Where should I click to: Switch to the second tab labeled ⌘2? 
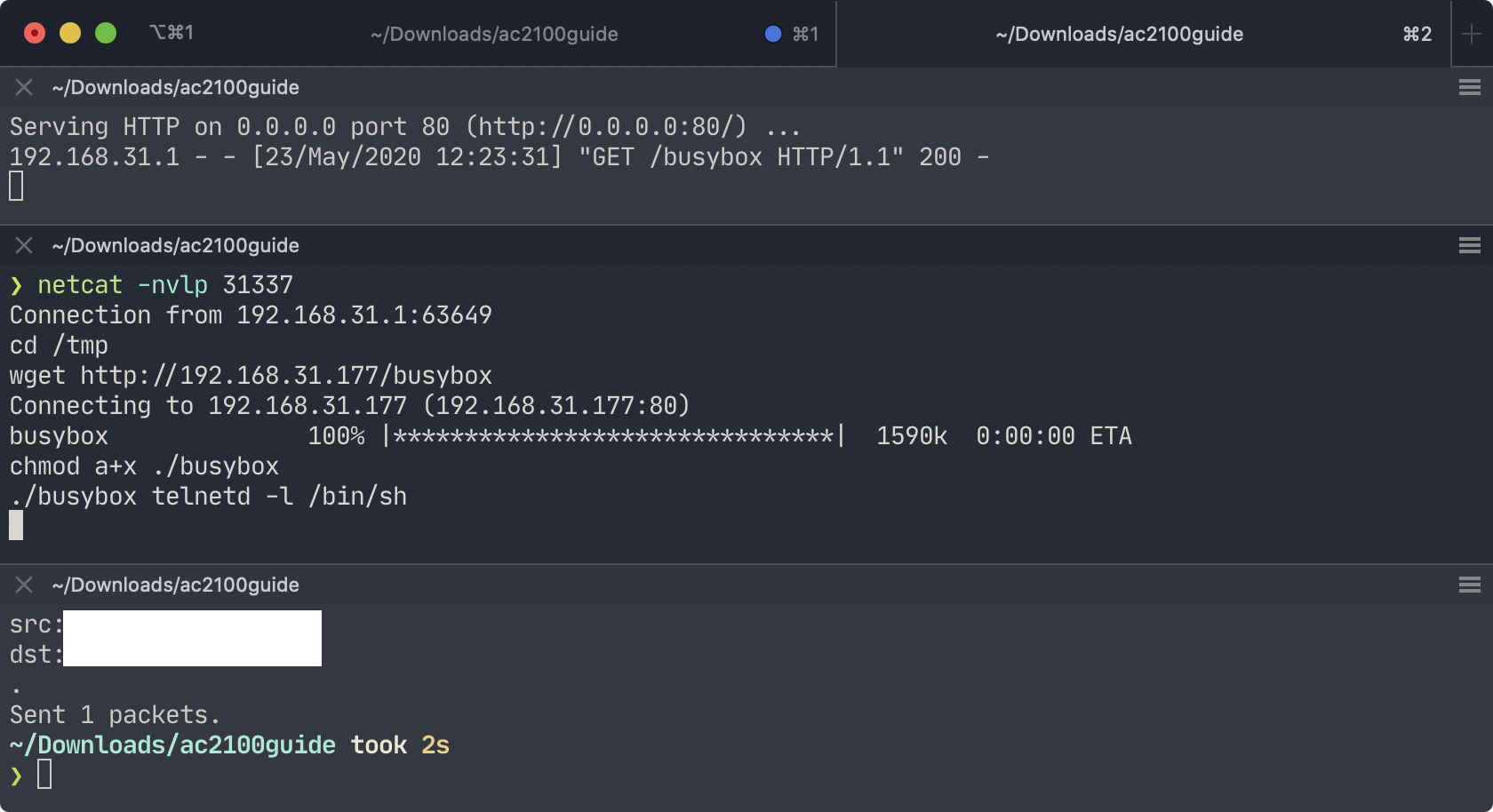tap(1144, 34)
